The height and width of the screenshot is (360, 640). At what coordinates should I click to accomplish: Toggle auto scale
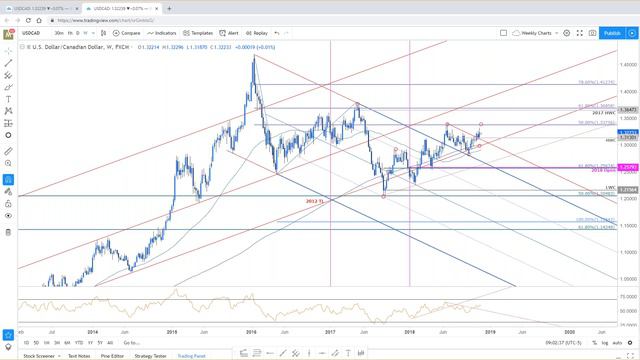pos(617,343)
